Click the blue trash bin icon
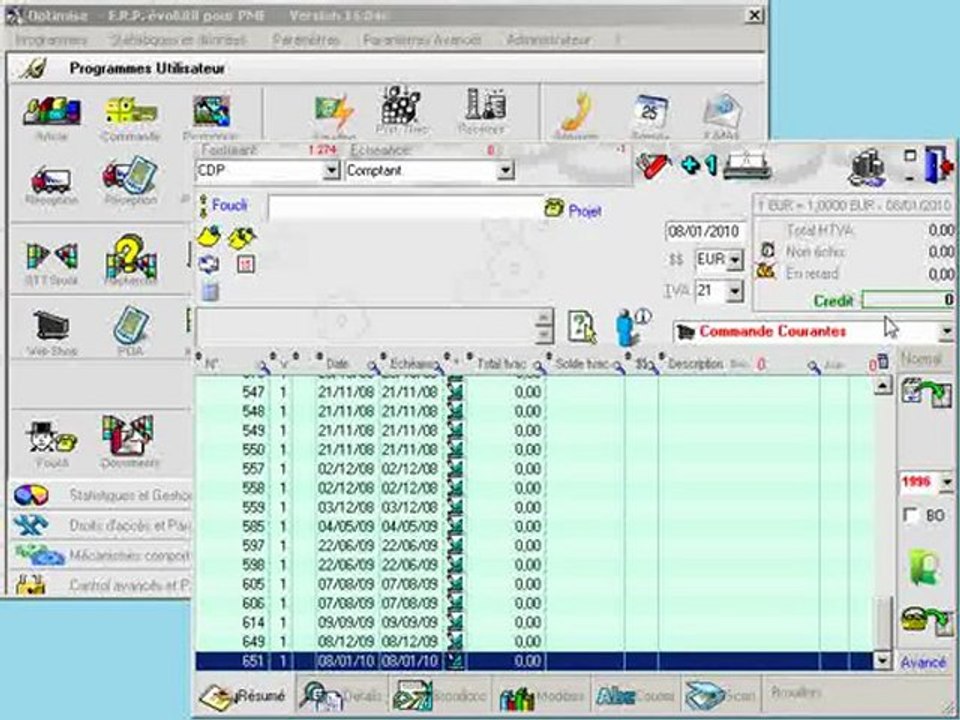 (x=210, y=292)
